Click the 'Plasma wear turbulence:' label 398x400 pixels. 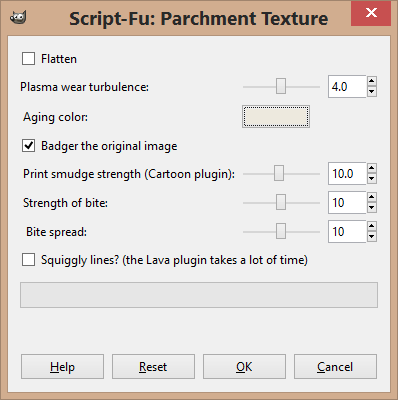[84, 87]
